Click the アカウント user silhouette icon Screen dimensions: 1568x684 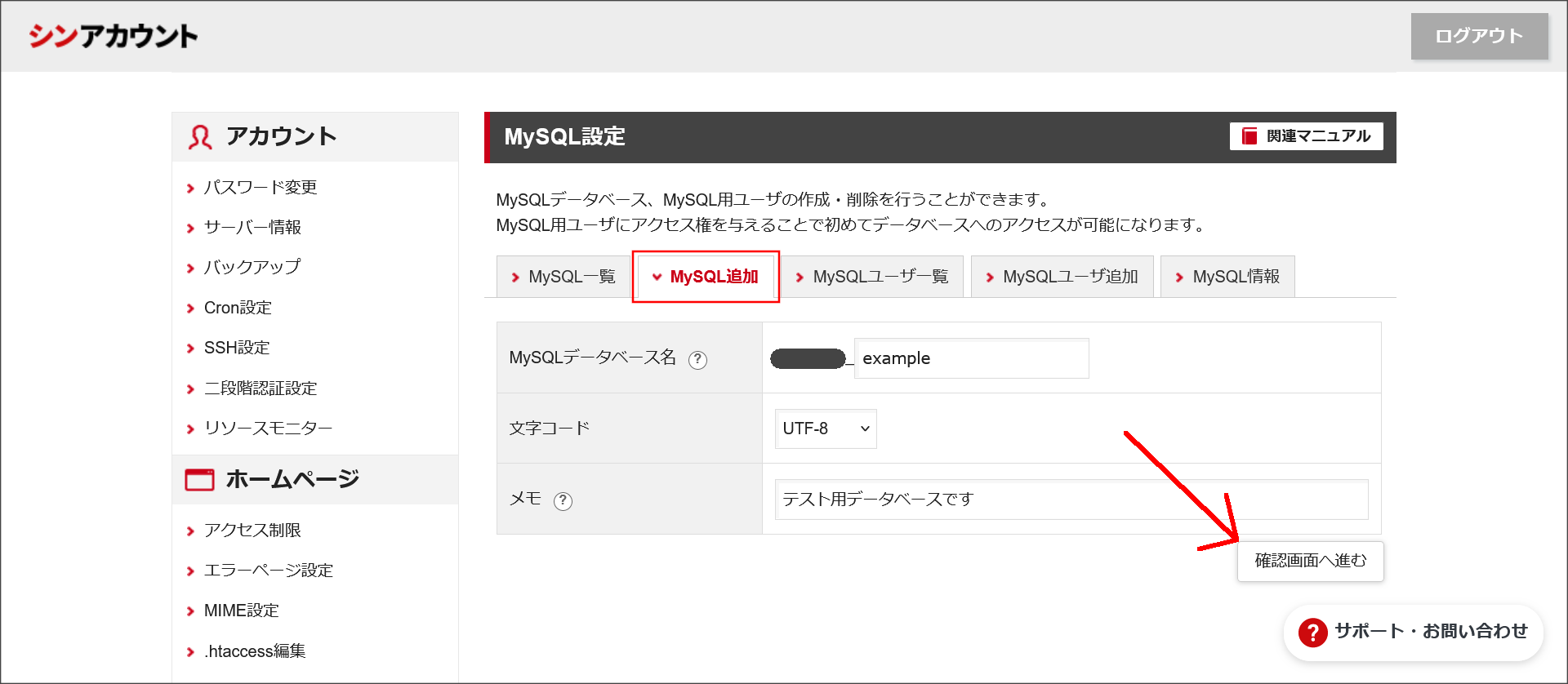200,137
